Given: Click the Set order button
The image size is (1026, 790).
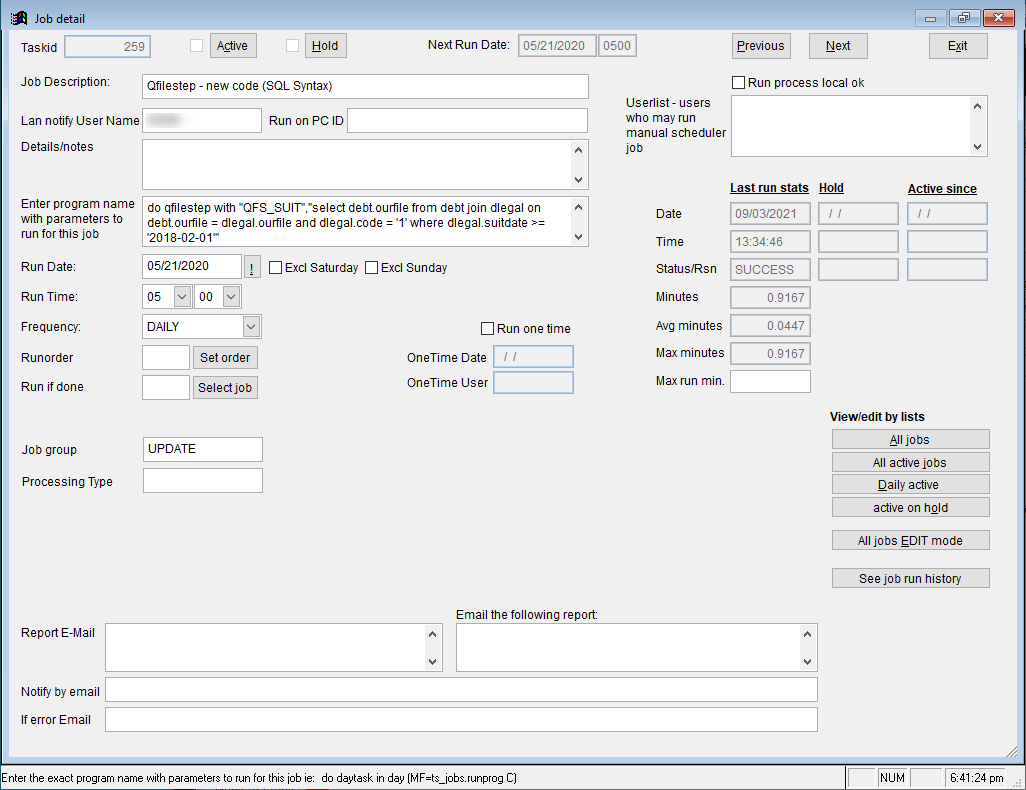Looking at the screenshot, I should (225, 358).
